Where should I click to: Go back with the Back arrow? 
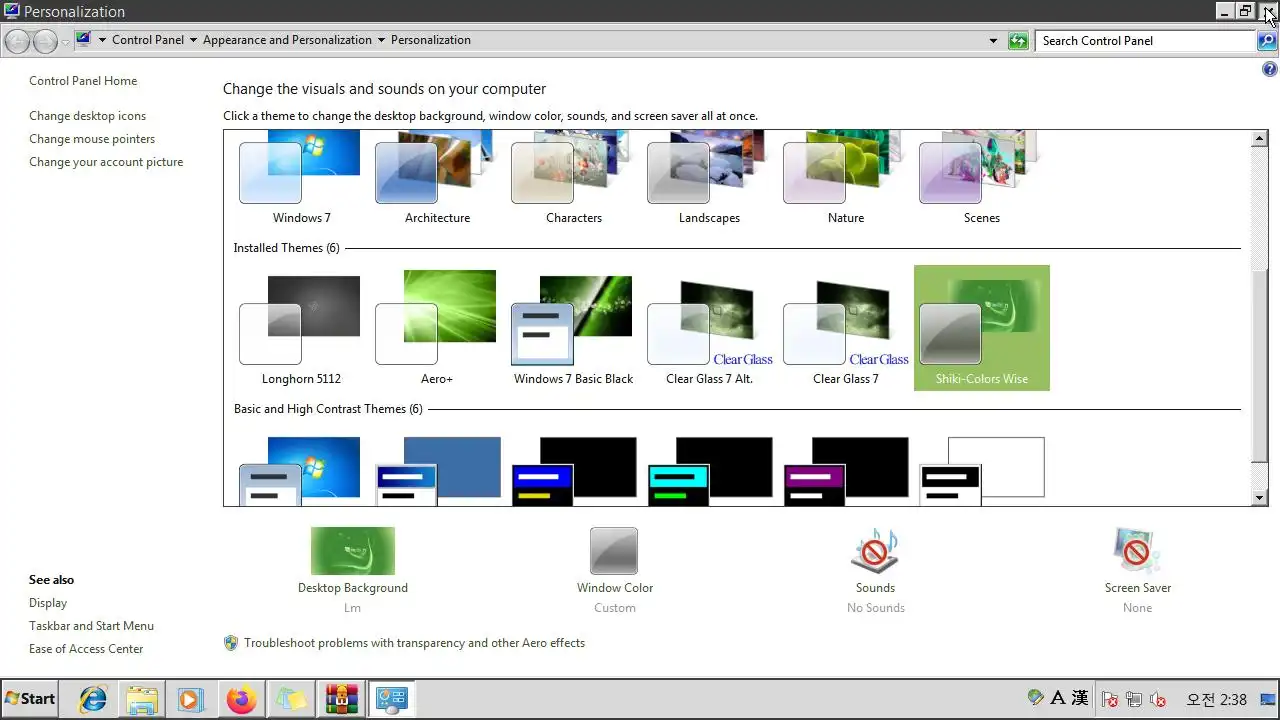[18, 41]
